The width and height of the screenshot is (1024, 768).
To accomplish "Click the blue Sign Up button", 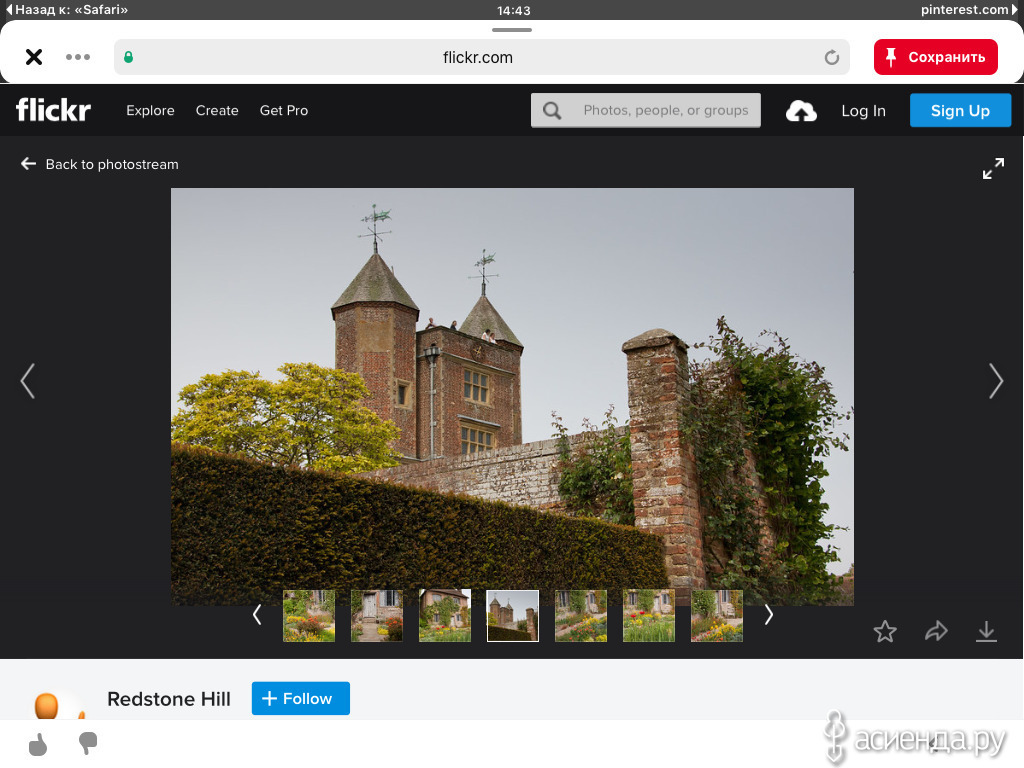I will tap(960, 110).
